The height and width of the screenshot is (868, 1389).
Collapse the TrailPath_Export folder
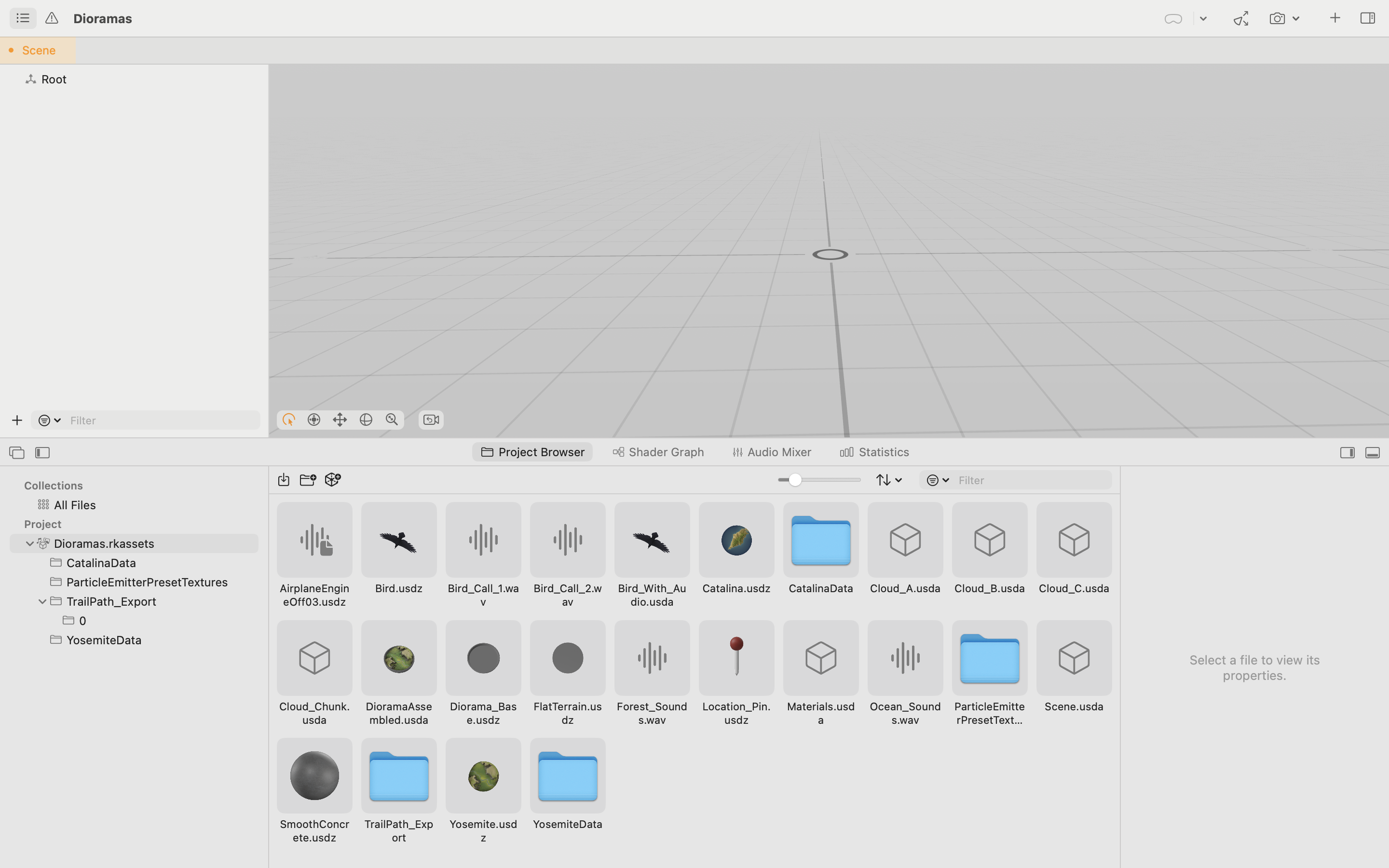point(42,602)
